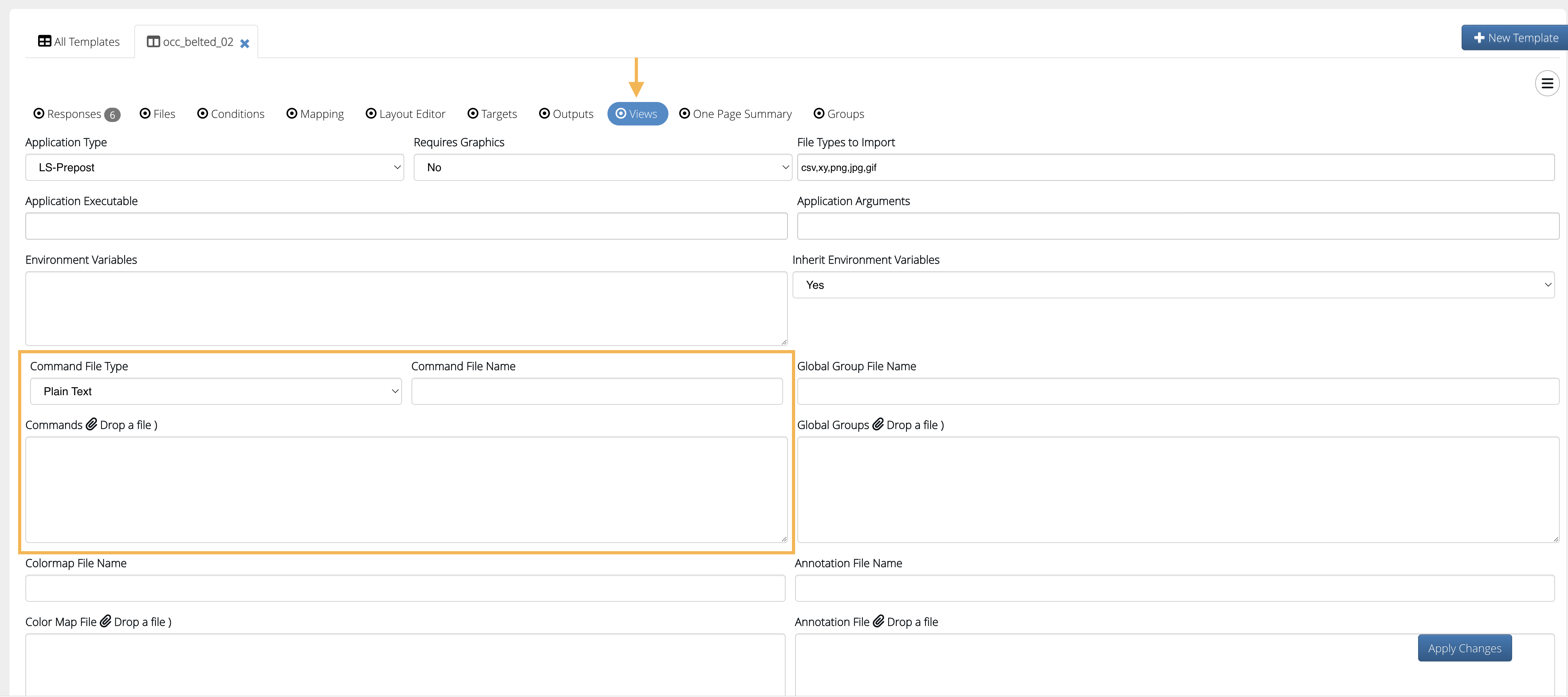
Task: Click paperclip icon next to Annotation File
Action: tap(878, 621)
